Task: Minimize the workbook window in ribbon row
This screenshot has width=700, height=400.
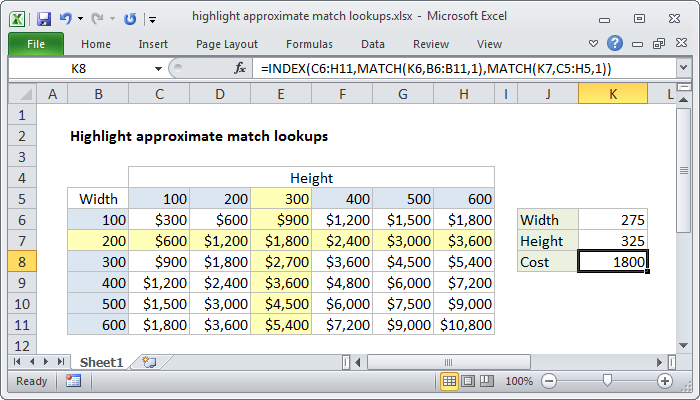Action: point(638,44)
